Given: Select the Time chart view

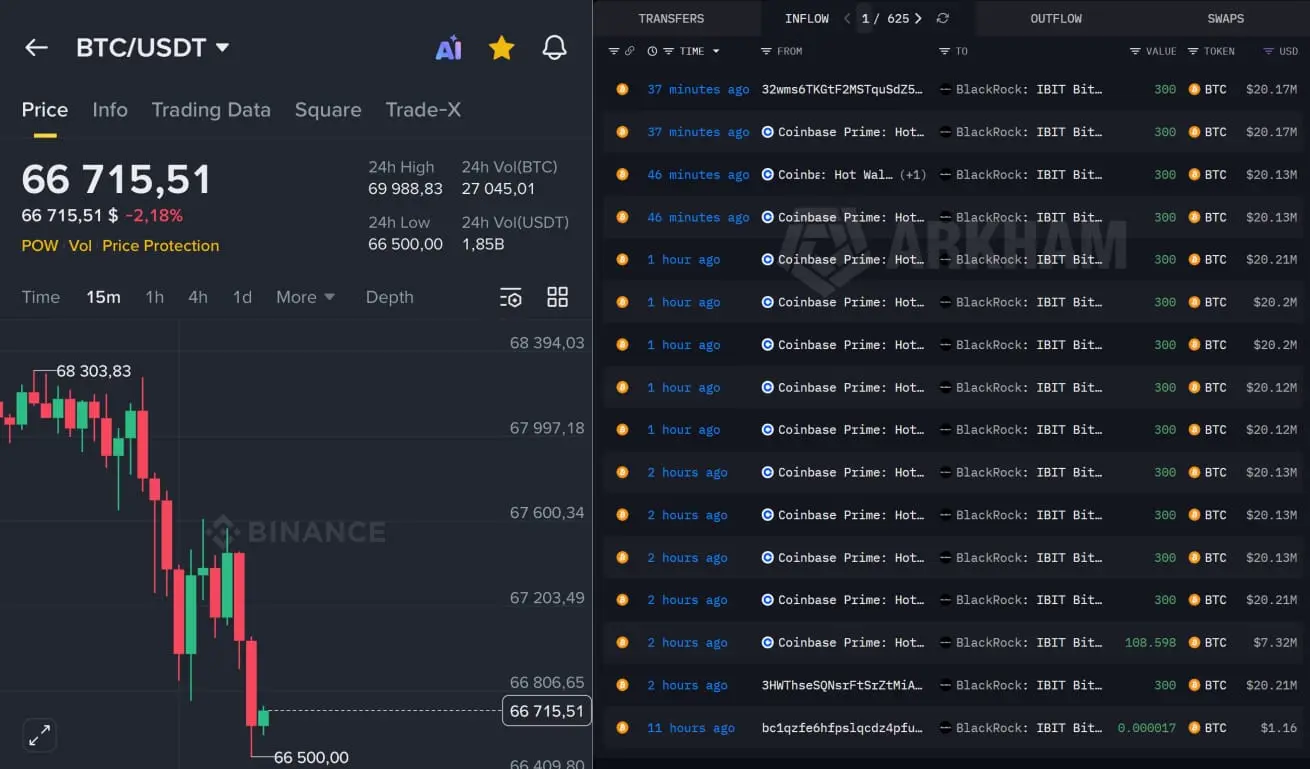Looking at the screenshot, I should point(41,297).
